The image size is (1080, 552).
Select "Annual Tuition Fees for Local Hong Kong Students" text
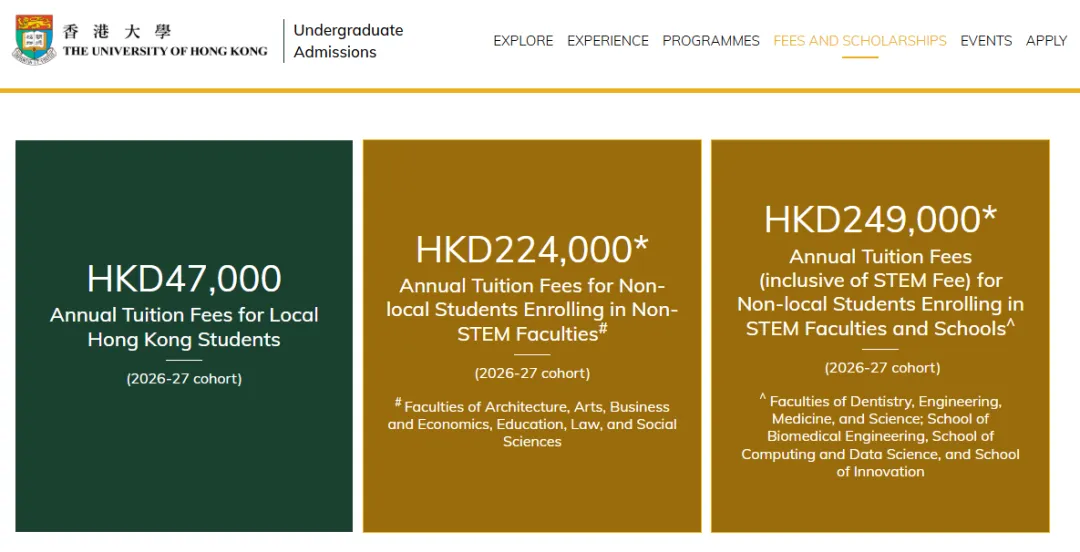(184, 327)
